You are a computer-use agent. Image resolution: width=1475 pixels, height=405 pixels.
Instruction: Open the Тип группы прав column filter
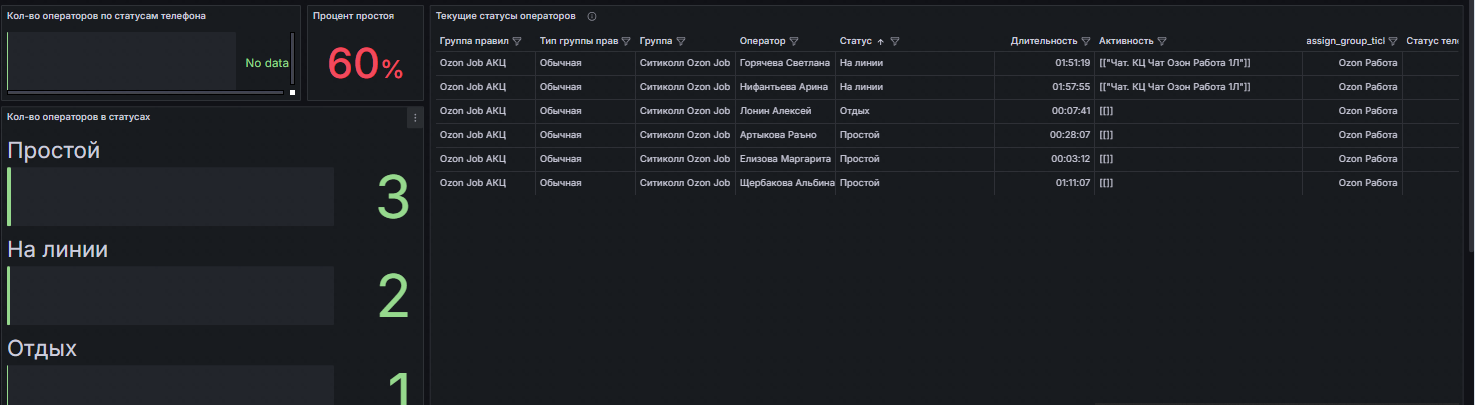click(x=626, y=42)
